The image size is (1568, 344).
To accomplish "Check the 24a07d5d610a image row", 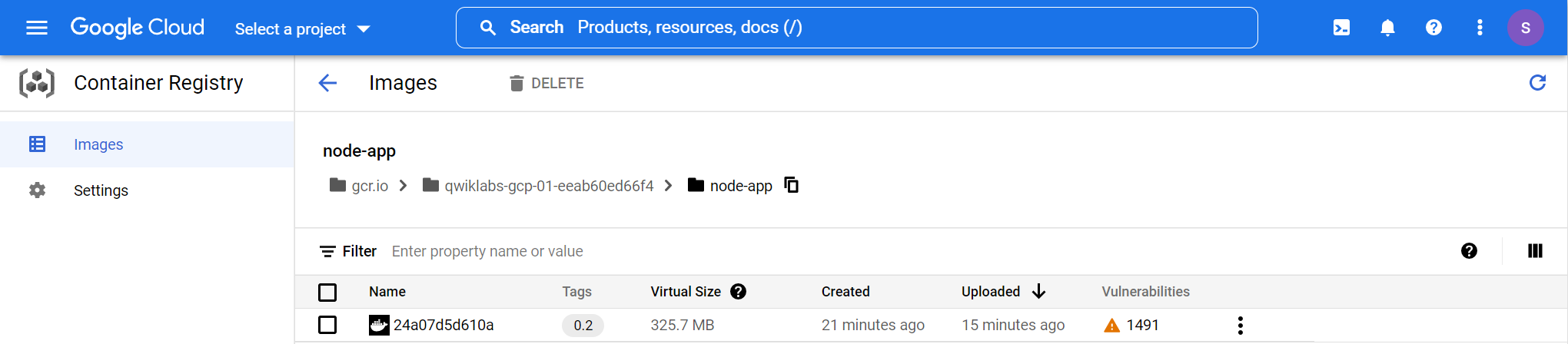I will click(327, 325).
